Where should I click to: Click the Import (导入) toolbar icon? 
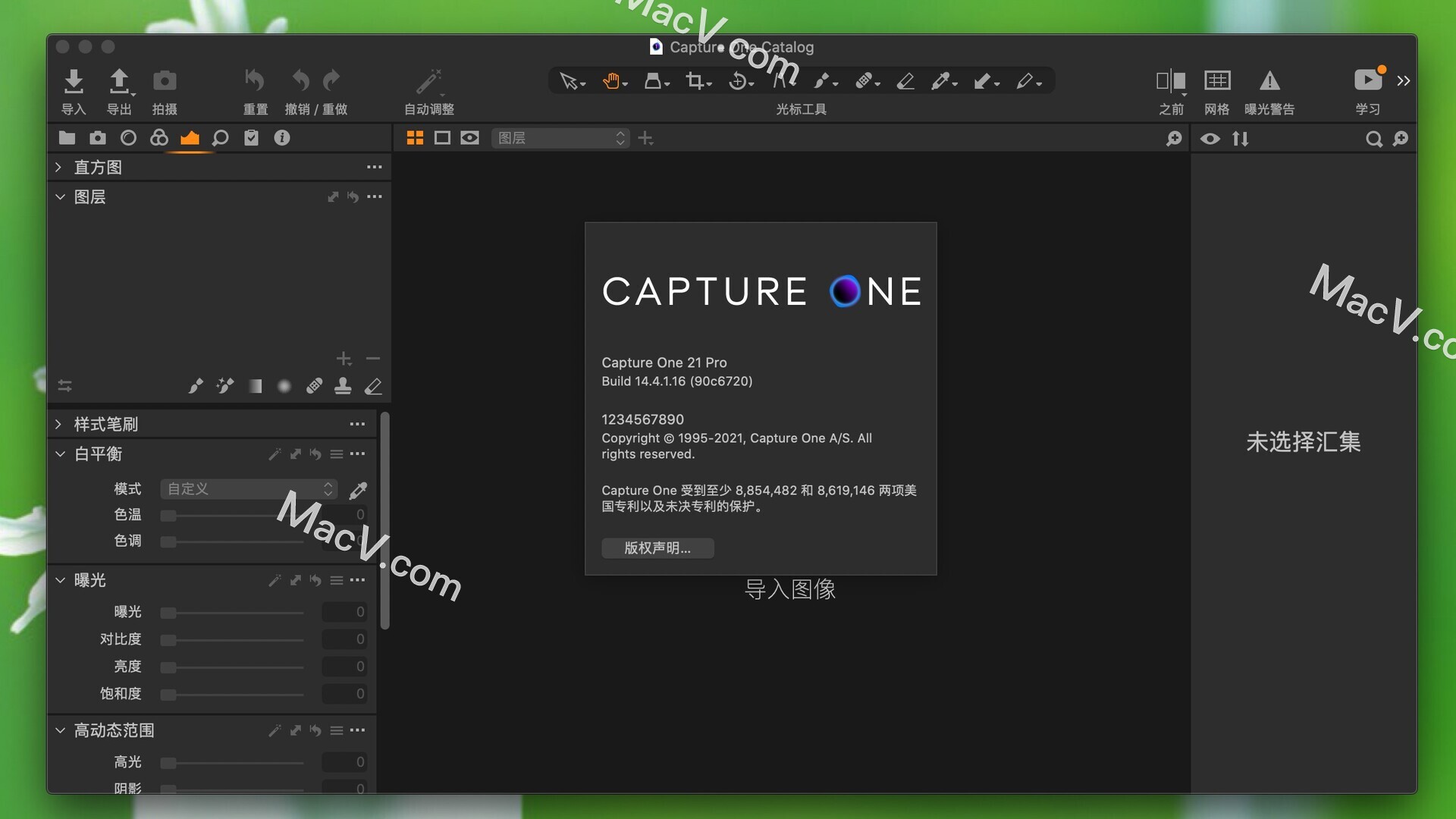74,81
